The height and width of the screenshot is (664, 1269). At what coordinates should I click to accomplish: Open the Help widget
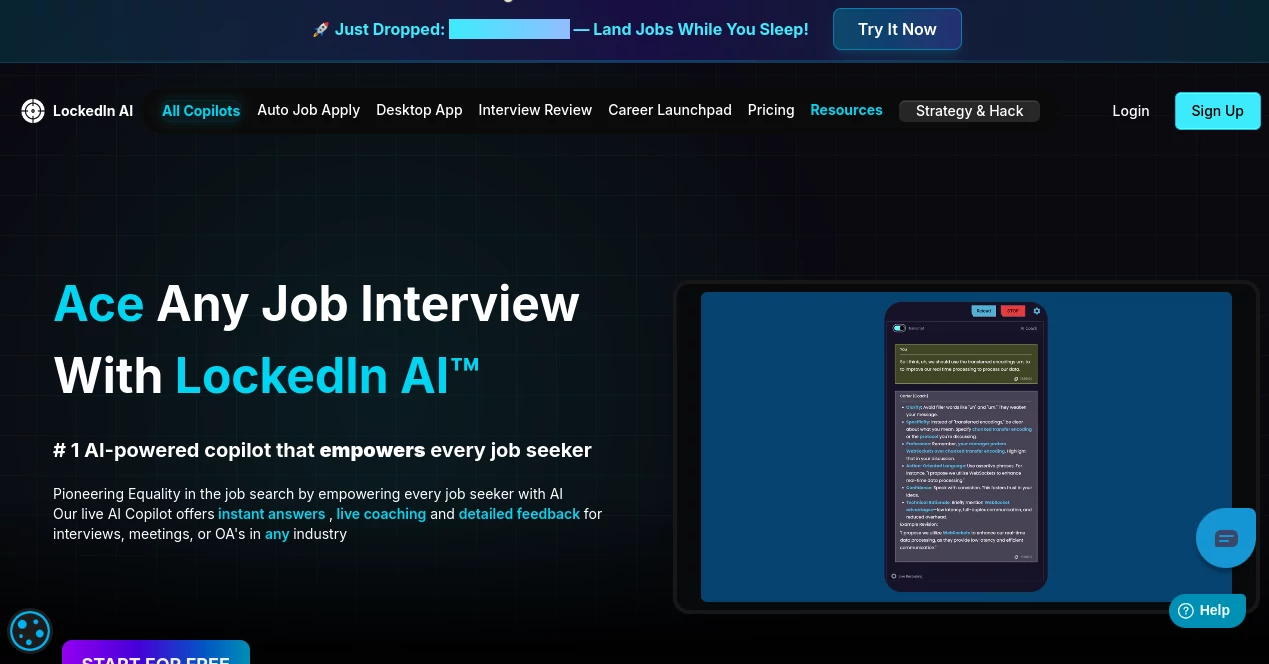point(1207,610)
